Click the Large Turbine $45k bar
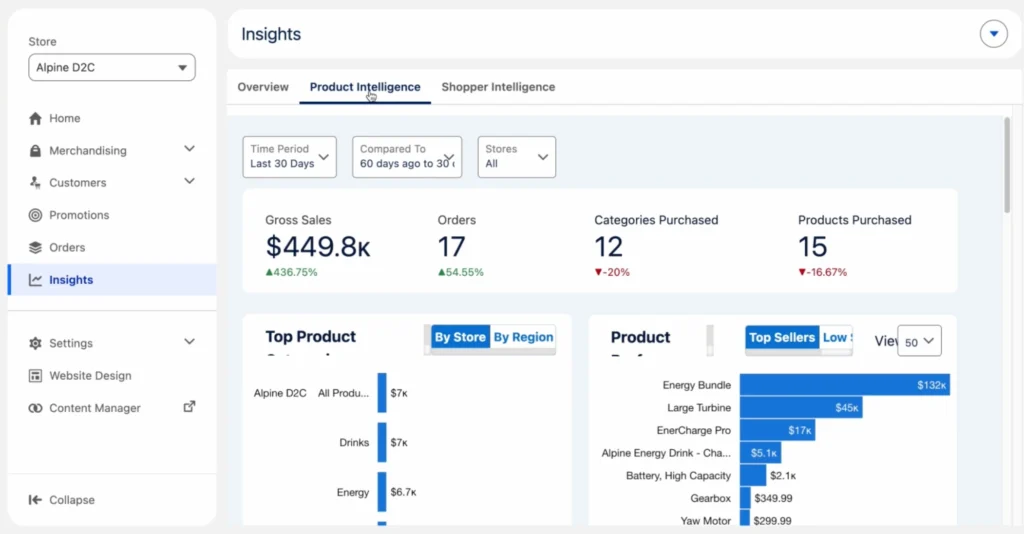The image size is (1024, 534). click(x=801, y=407)
